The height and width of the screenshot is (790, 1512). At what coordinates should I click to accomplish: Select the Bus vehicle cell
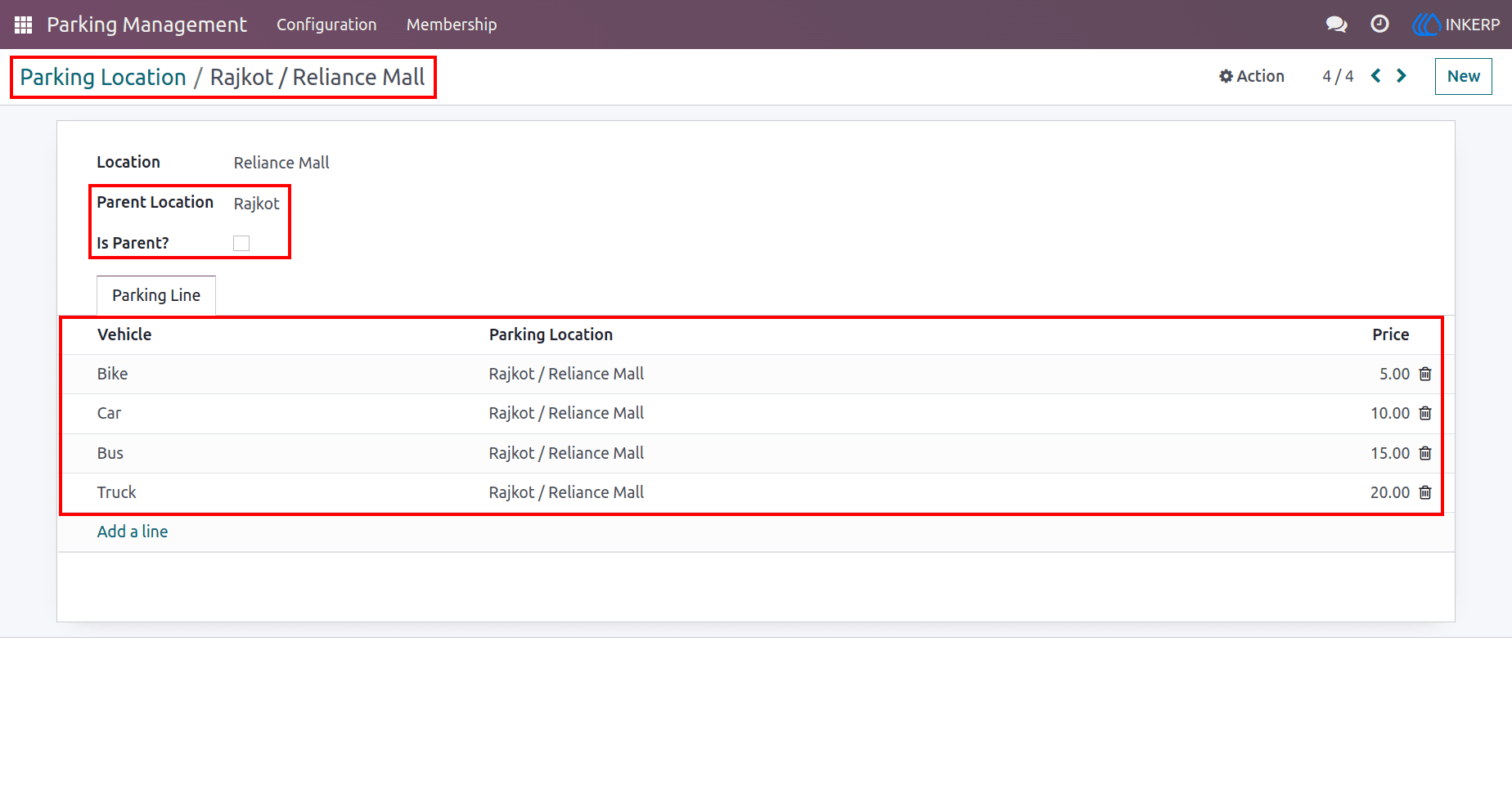click(110, 453)
